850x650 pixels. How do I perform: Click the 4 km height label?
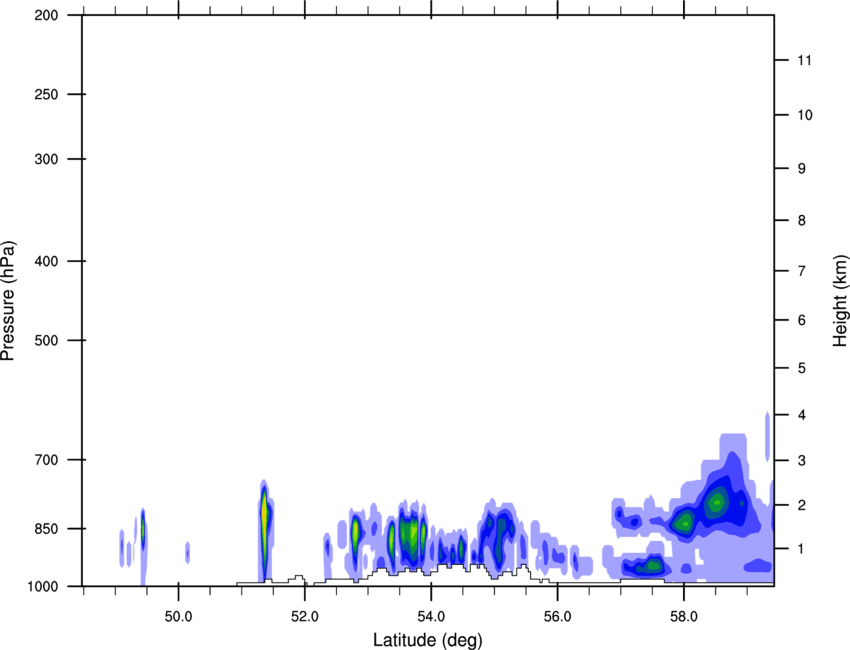pos(802,415)
